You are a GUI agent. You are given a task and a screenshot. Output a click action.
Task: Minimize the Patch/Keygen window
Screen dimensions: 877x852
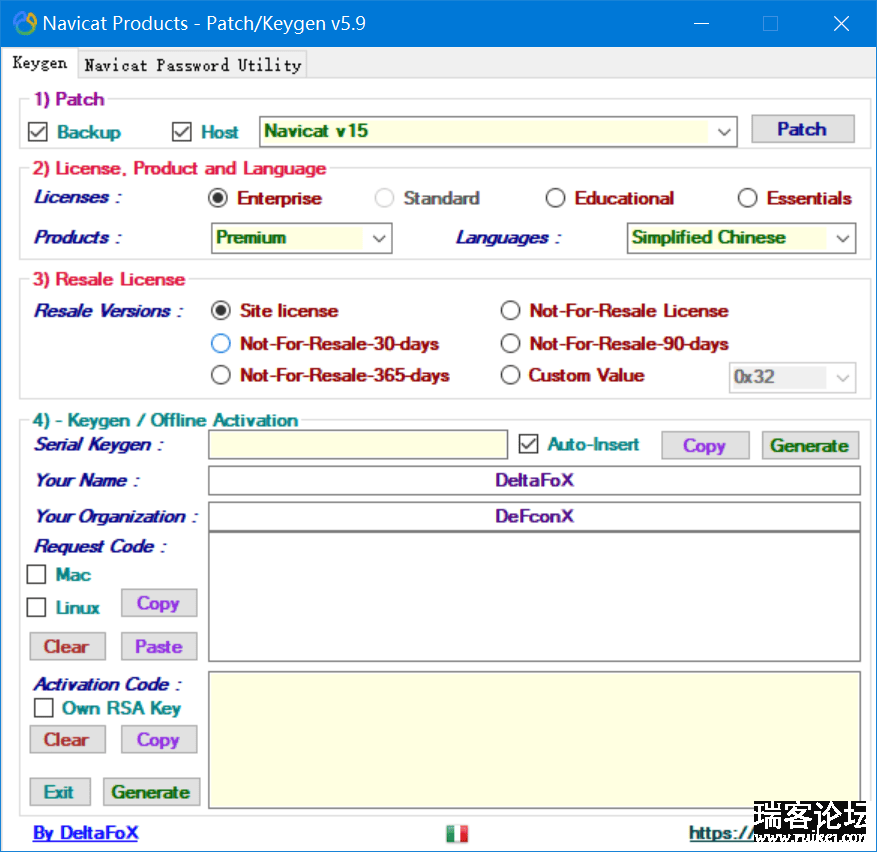click(x=701, y=23)
